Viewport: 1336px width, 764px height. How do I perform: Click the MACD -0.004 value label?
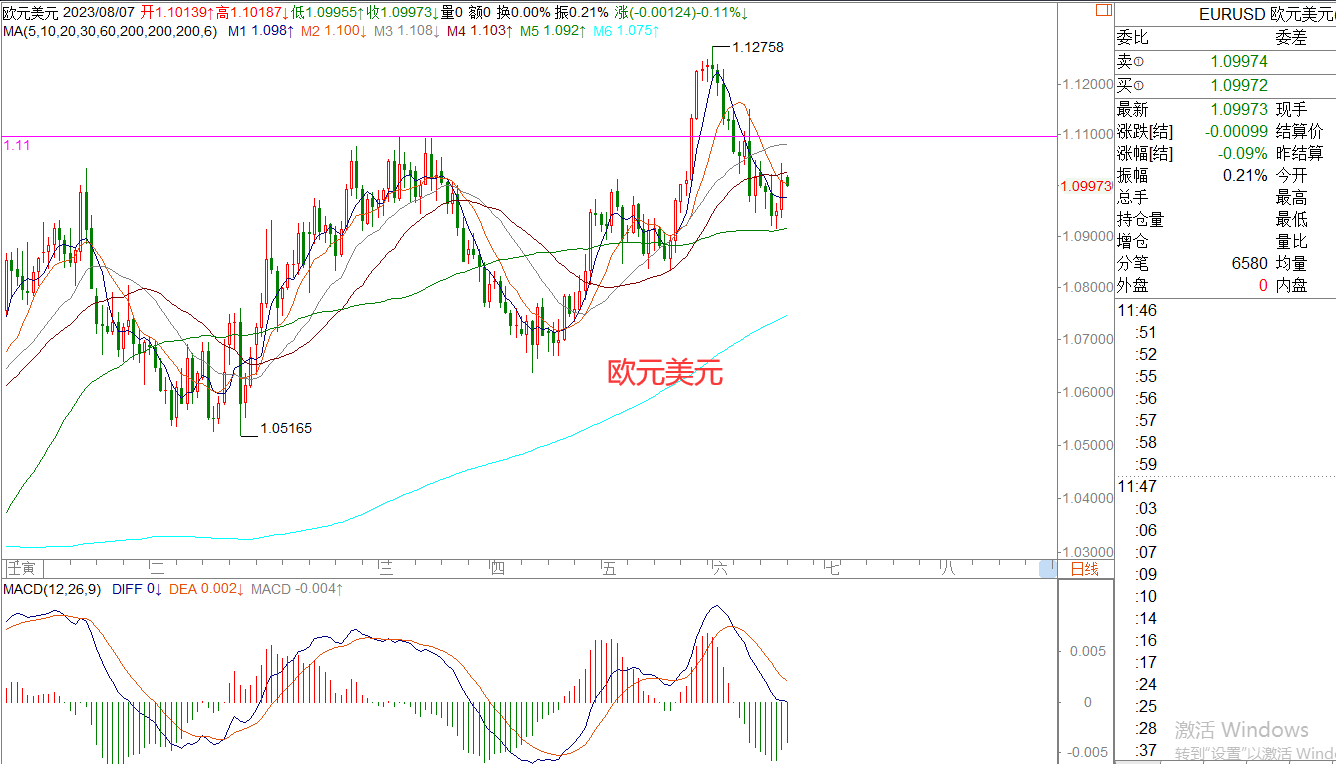[x=297, y=589]
